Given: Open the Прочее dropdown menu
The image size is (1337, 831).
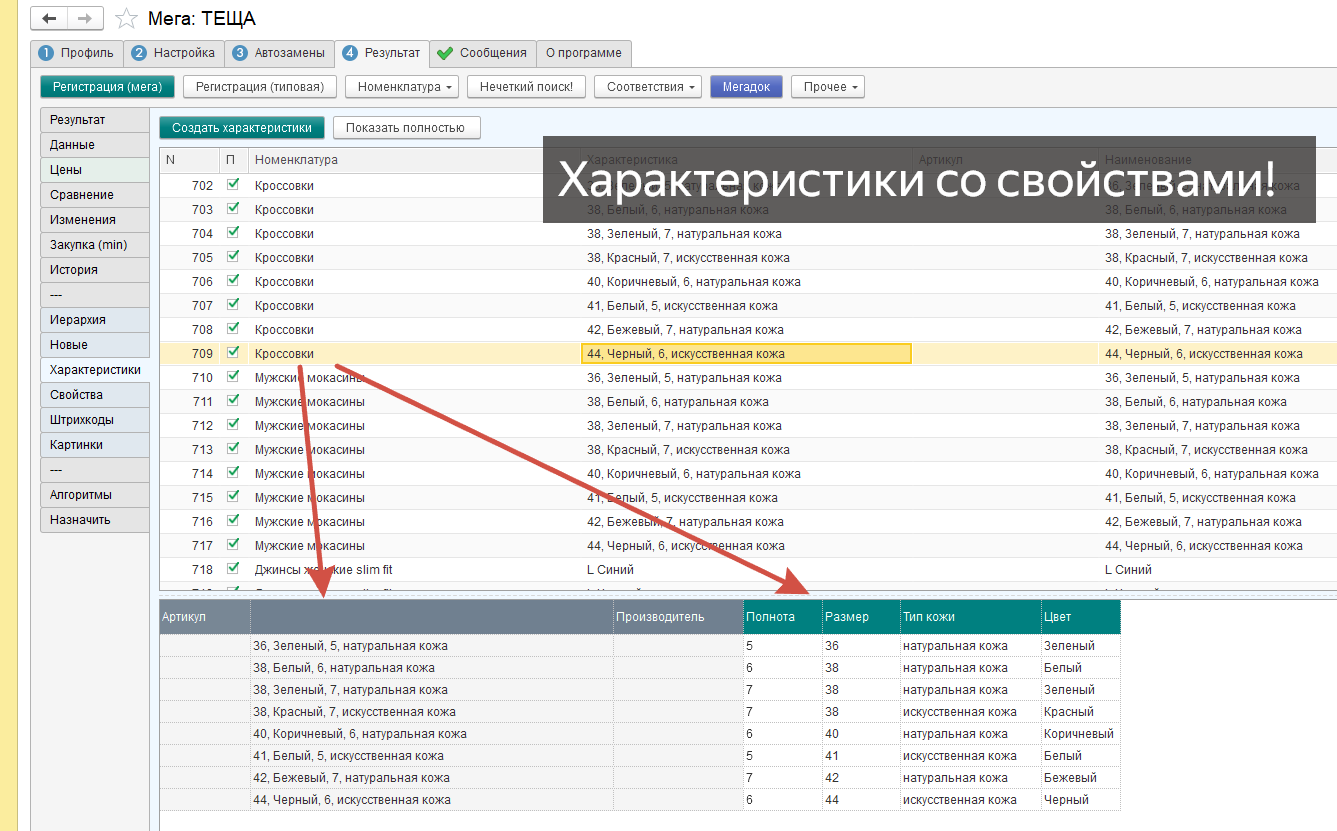Looking at the screenshot, I should pyautogui.click(x=828, y=87).
